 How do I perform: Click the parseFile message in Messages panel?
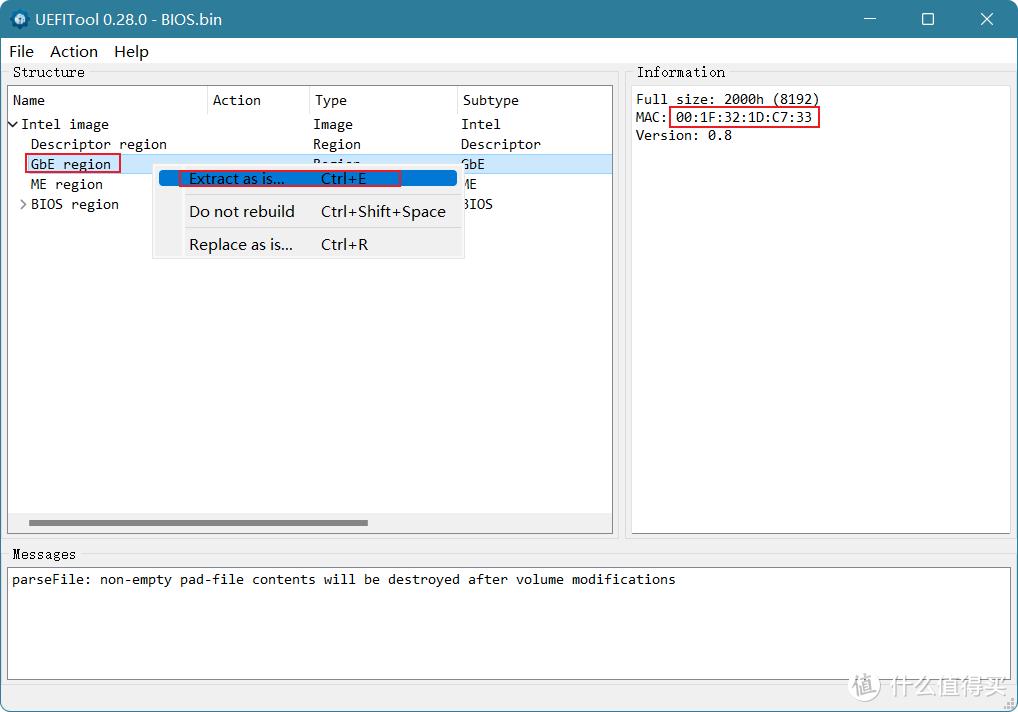click(343, 580)
